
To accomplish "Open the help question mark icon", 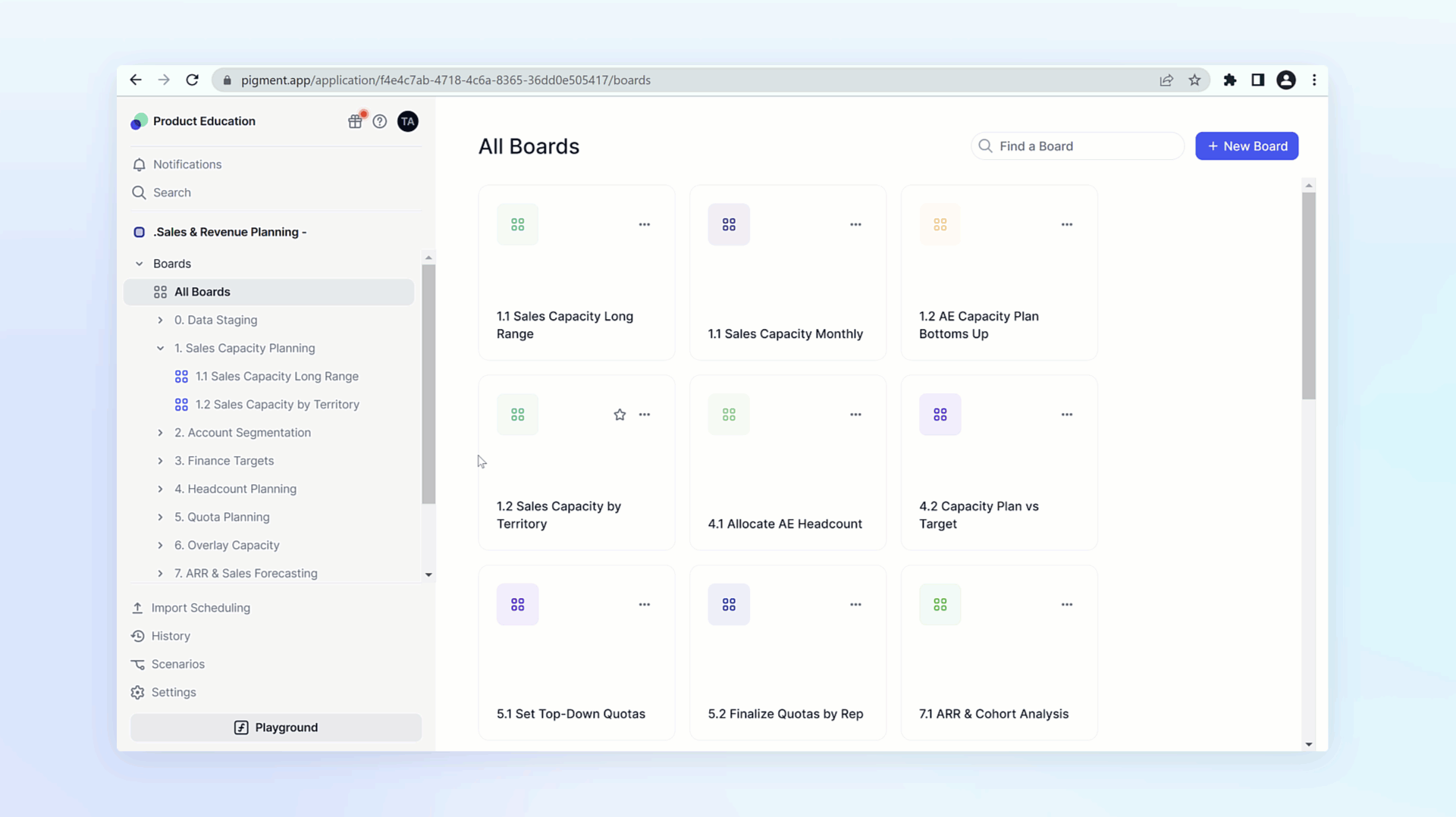I will pyautogui.click(x=380, y=121).
